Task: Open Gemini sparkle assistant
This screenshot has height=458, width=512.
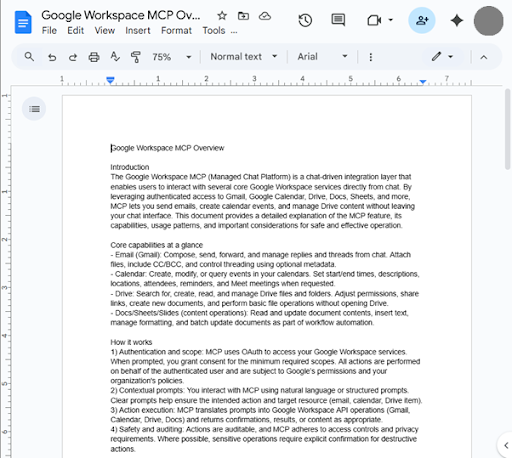Action: 456,20
